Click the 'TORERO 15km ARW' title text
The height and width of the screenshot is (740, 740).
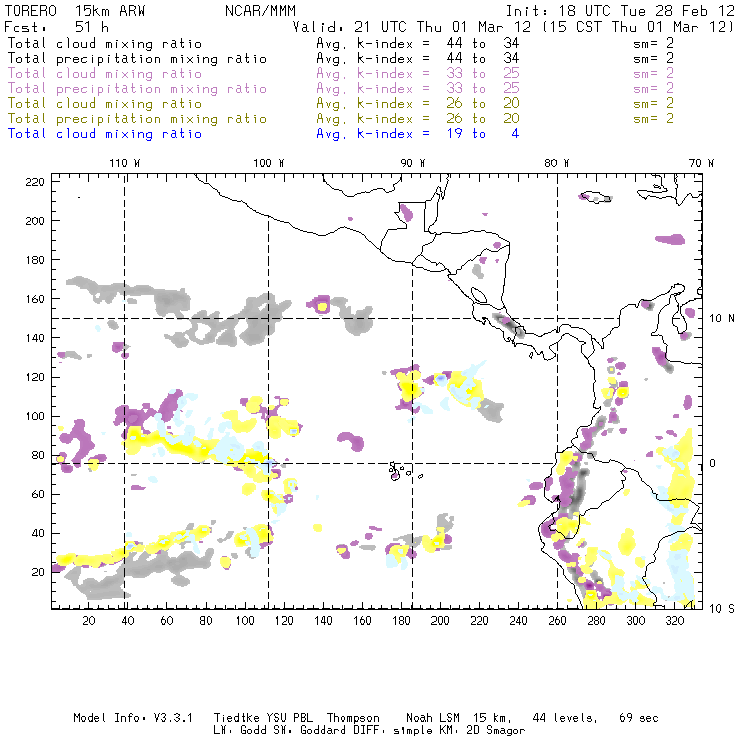click(x=75, y=11)
